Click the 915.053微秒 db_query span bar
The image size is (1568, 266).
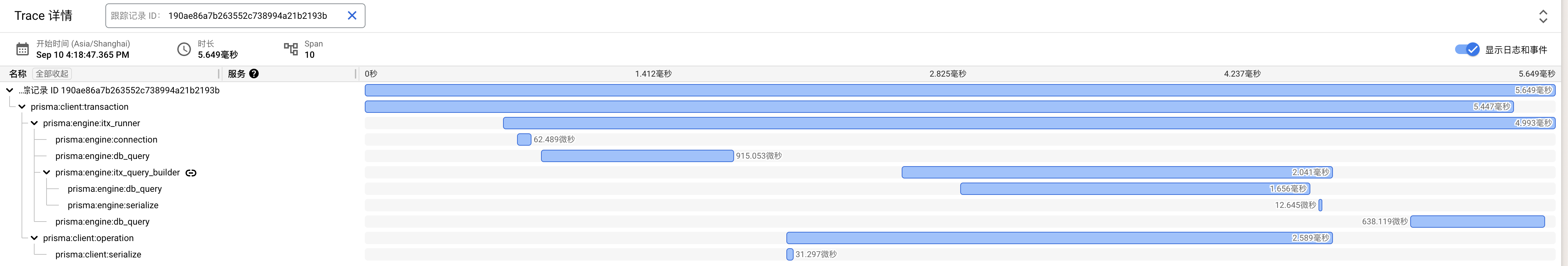click(x=637, y=156)
